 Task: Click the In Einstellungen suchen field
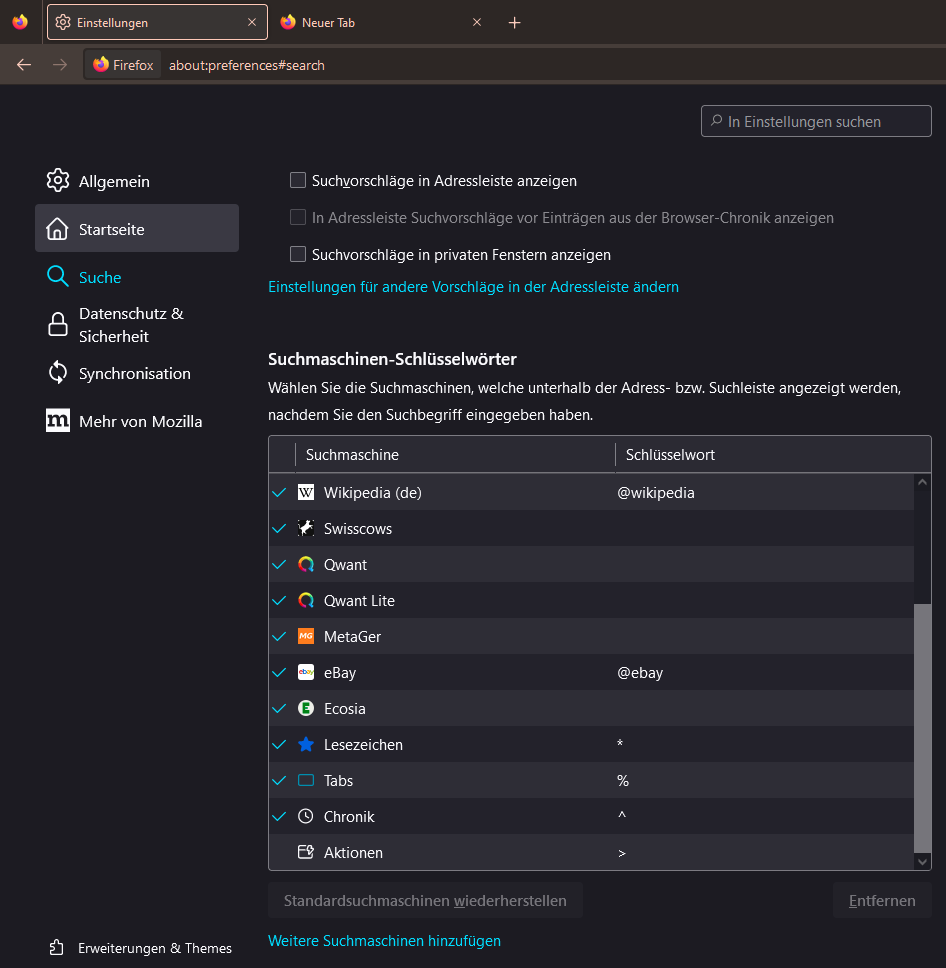coord(816,122)
